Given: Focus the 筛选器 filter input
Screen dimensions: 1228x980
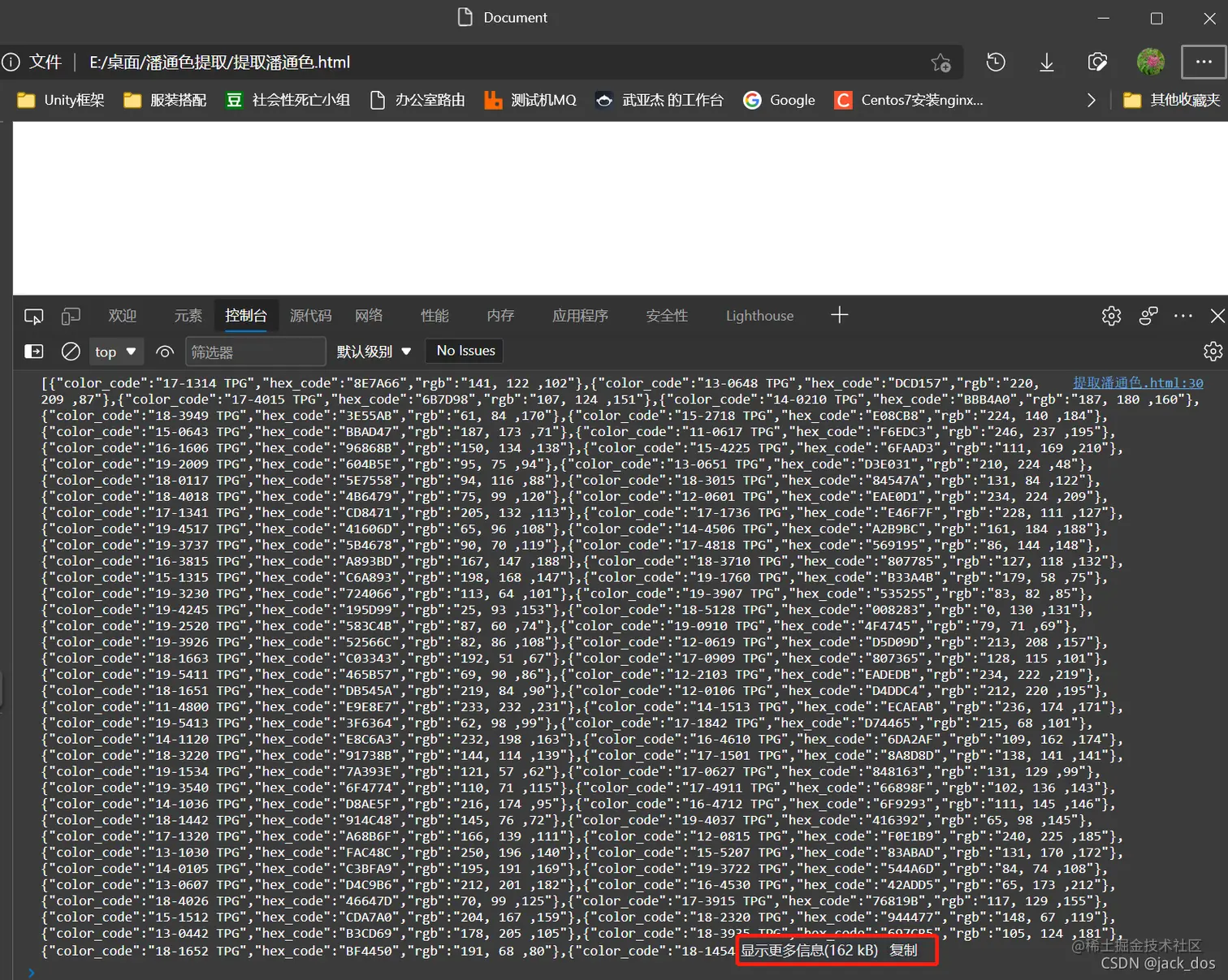Looking at the screenshot, I should tap(255, 352).
